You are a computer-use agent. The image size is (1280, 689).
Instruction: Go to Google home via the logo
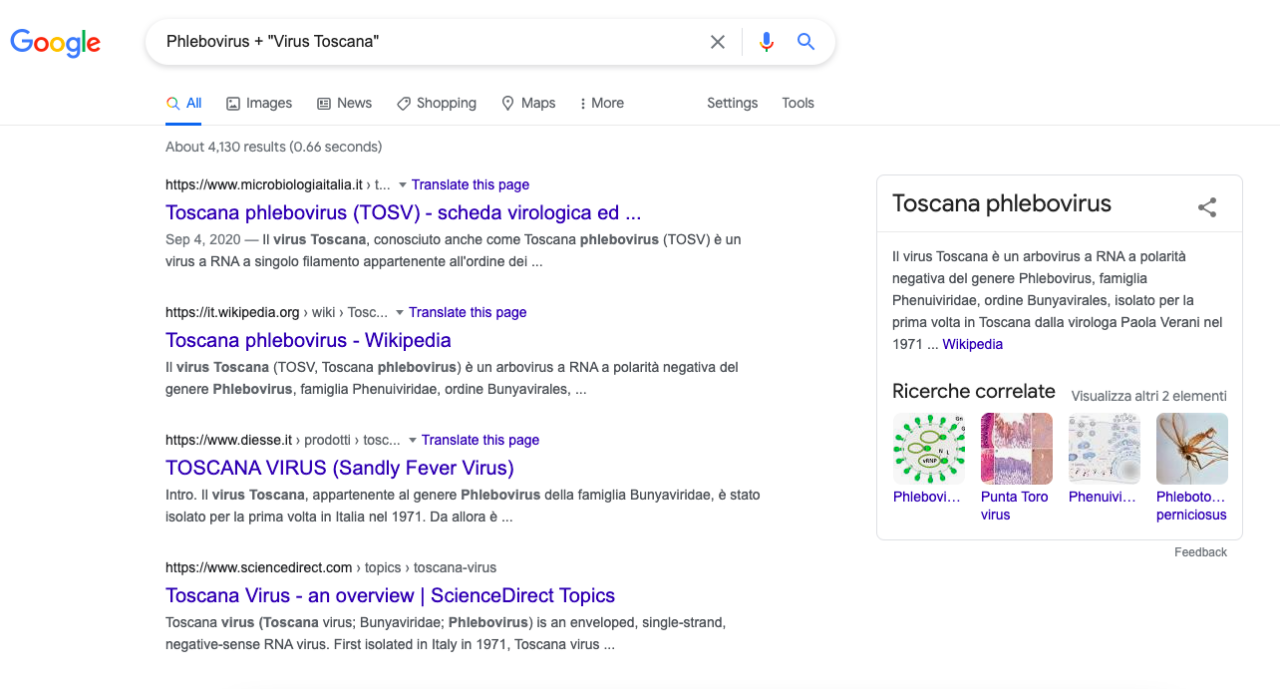point(55,43)
